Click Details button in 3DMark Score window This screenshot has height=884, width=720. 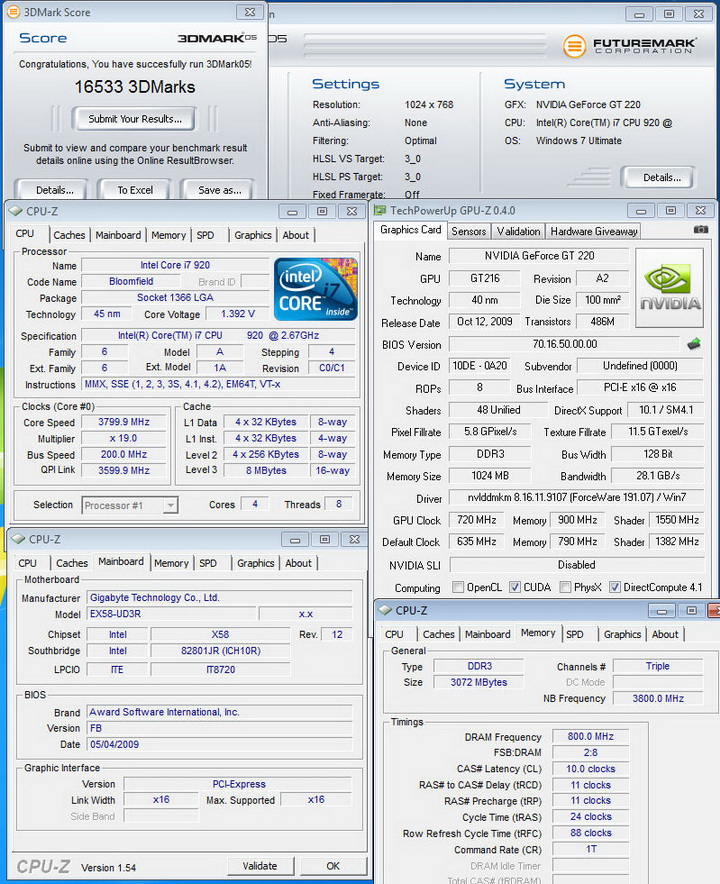(x=55, y=190)
